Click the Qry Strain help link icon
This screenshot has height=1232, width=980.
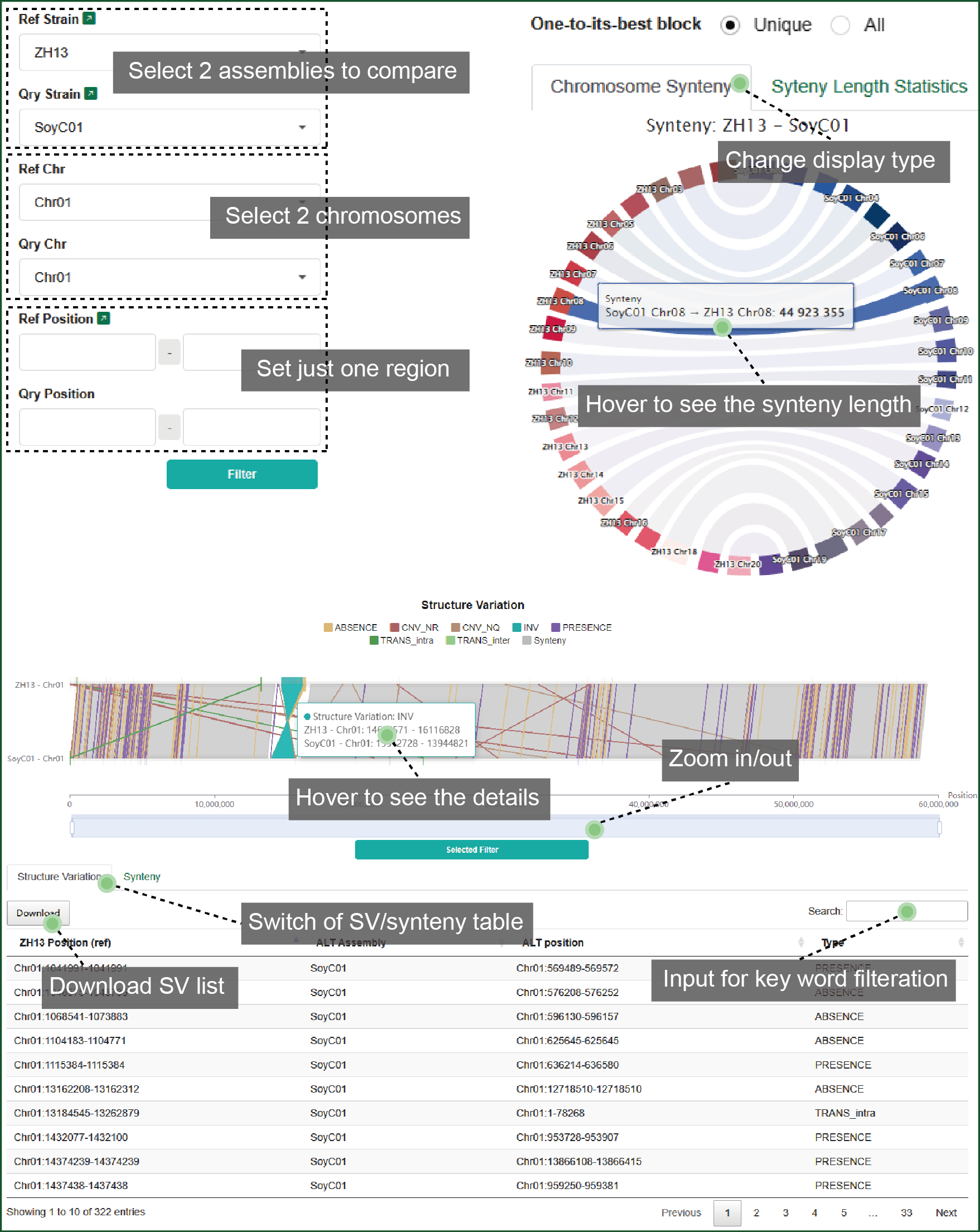tap(90, 93)
